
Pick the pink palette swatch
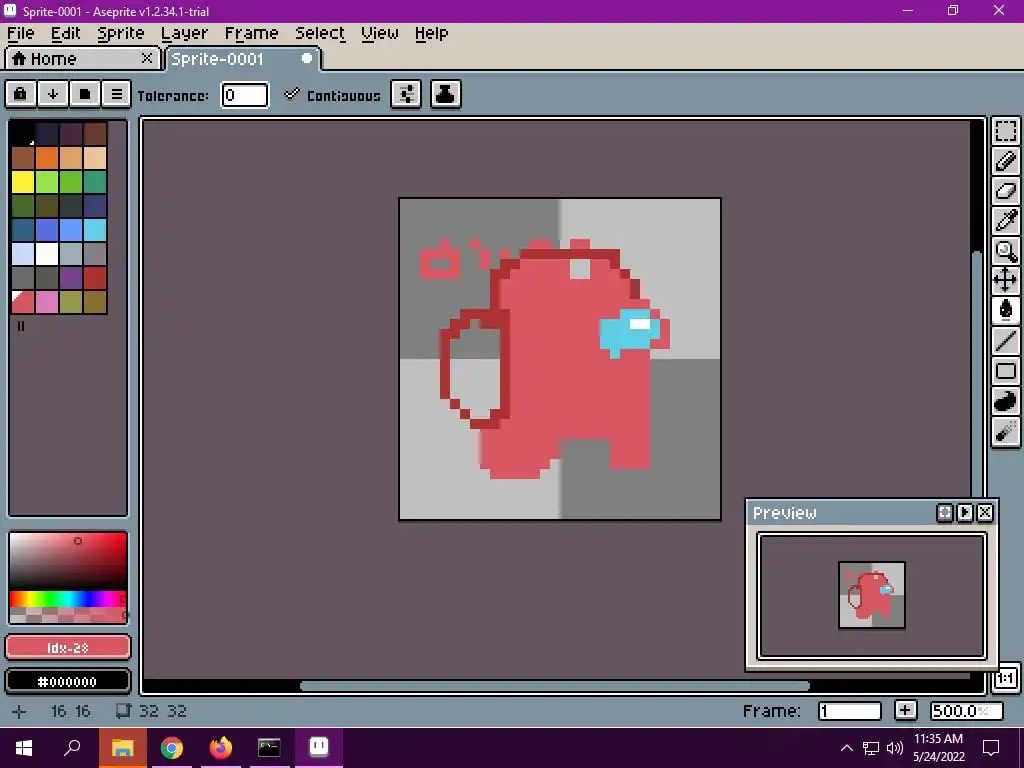tap(47, 302)
